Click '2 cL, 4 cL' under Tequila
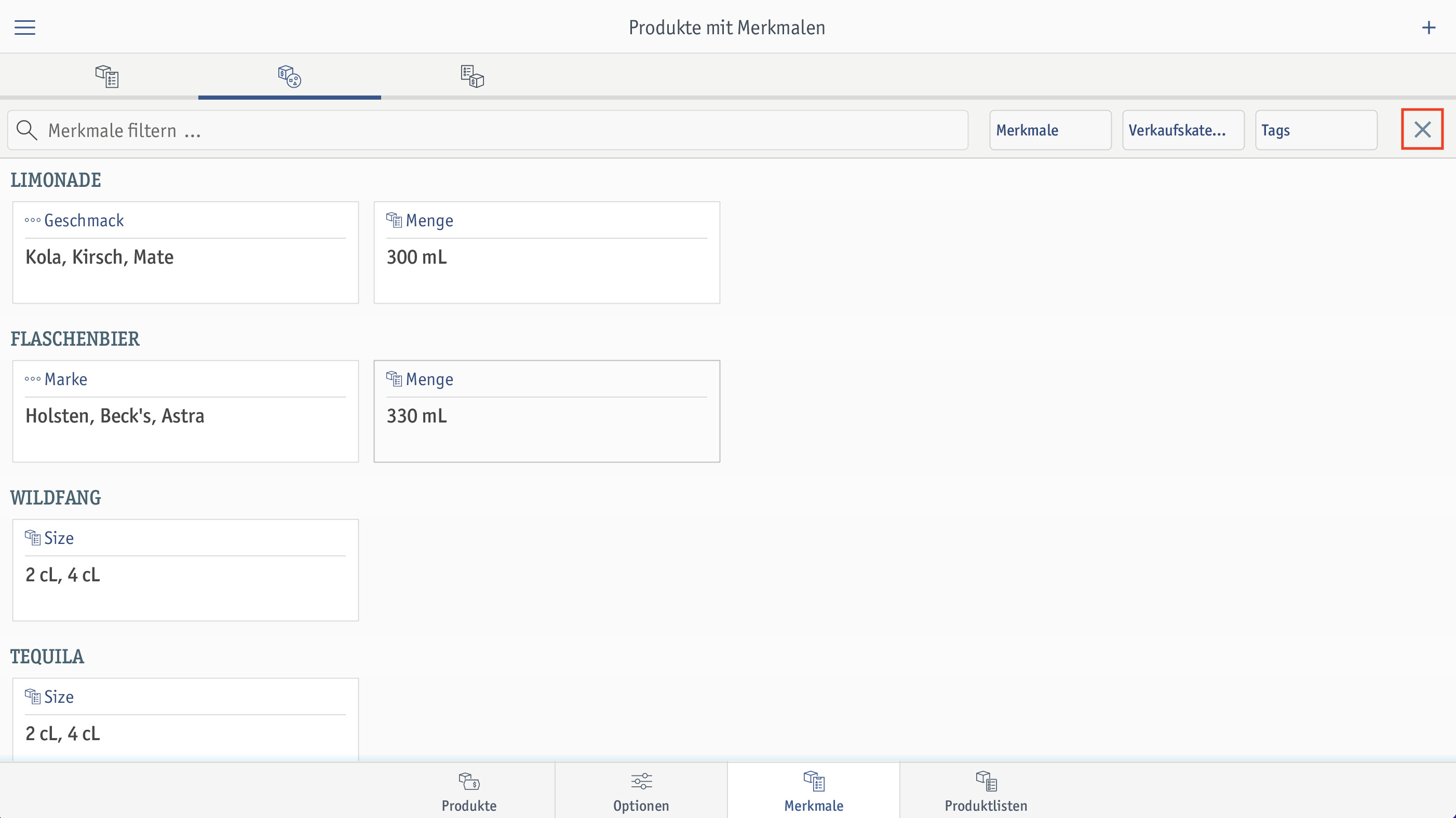 coord(63,733)
